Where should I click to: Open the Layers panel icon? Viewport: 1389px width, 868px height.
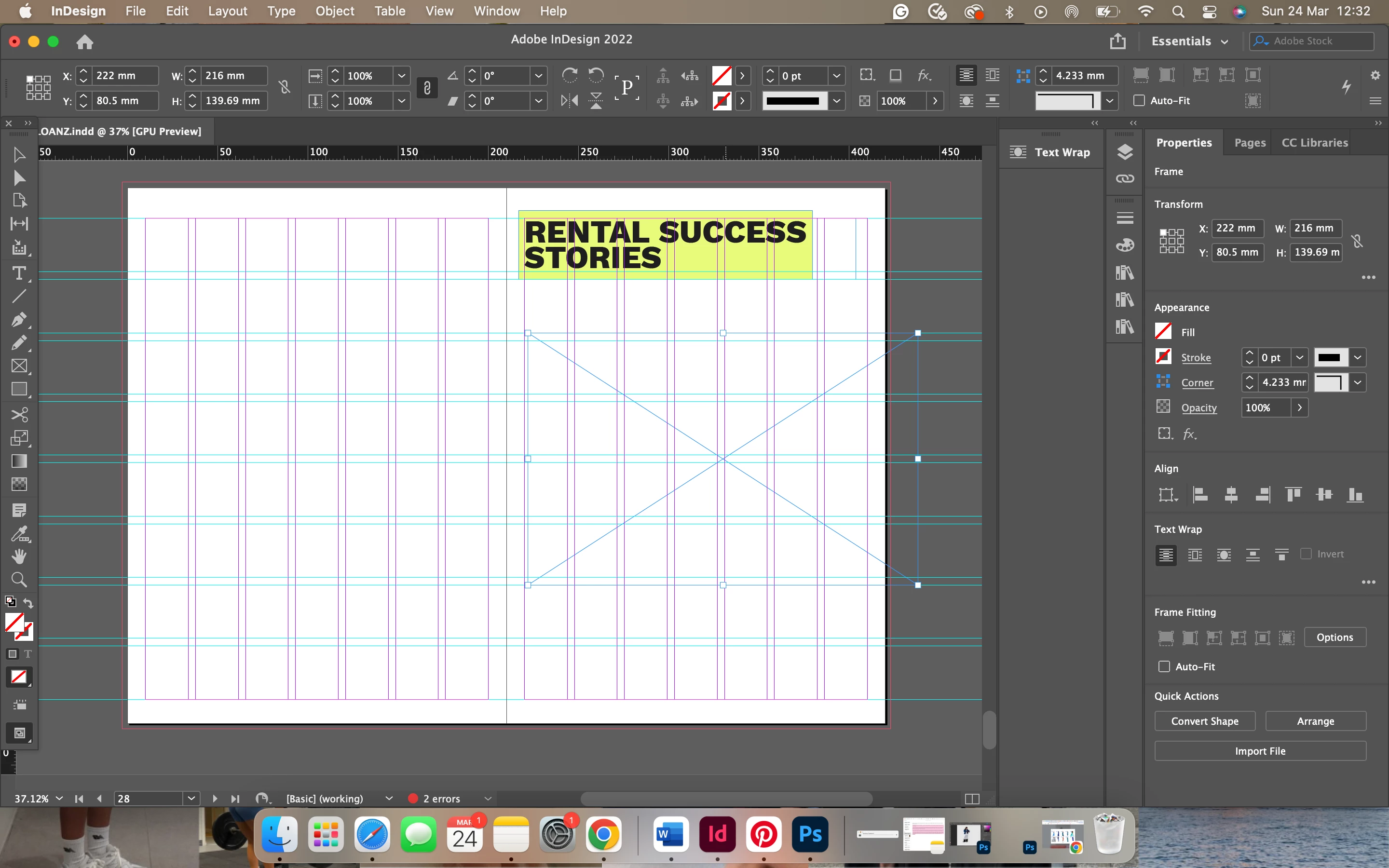[1124, 151]
